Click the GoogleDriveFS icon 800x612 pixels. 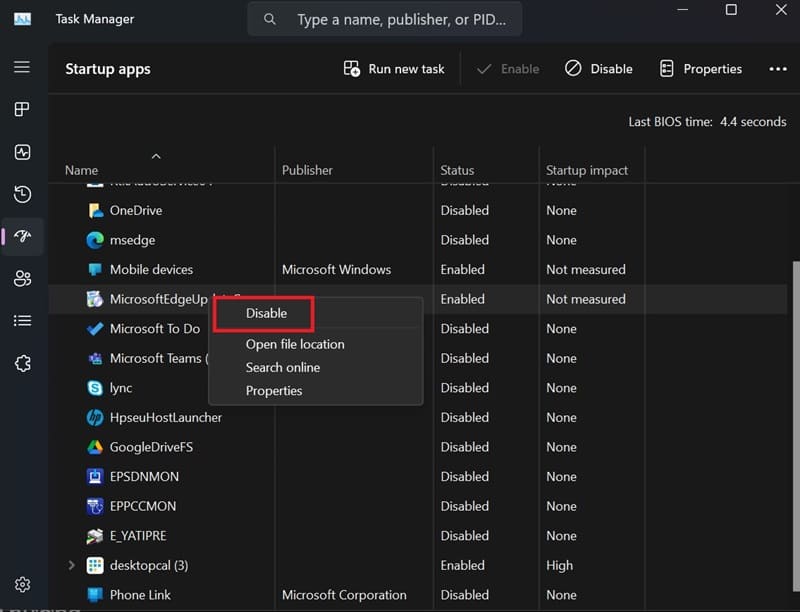pyautogui.click(x=95, y=447)
